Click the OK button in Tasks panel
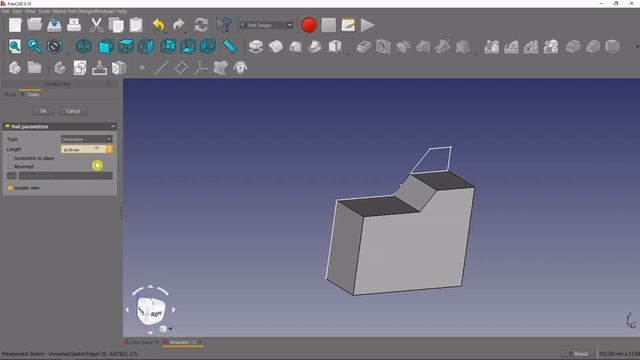The image size is (640, 360). 43,111
